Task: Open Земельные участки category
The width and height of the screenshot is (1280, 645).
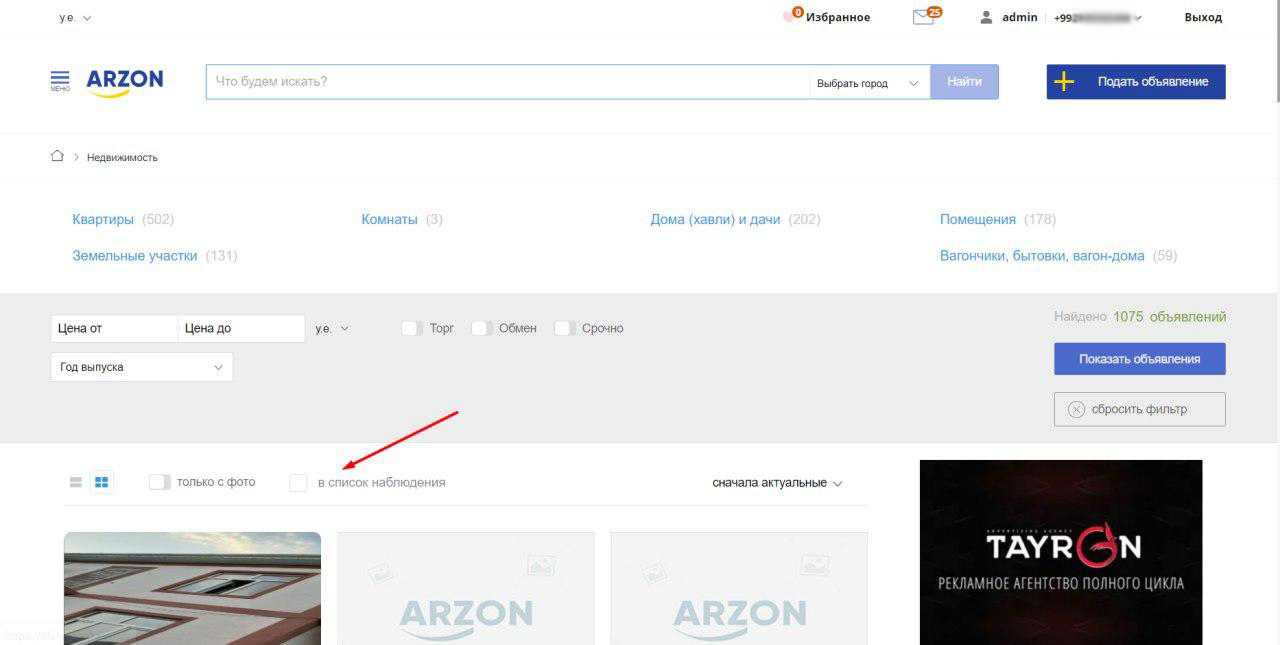Action: click(x=134, y=255)
